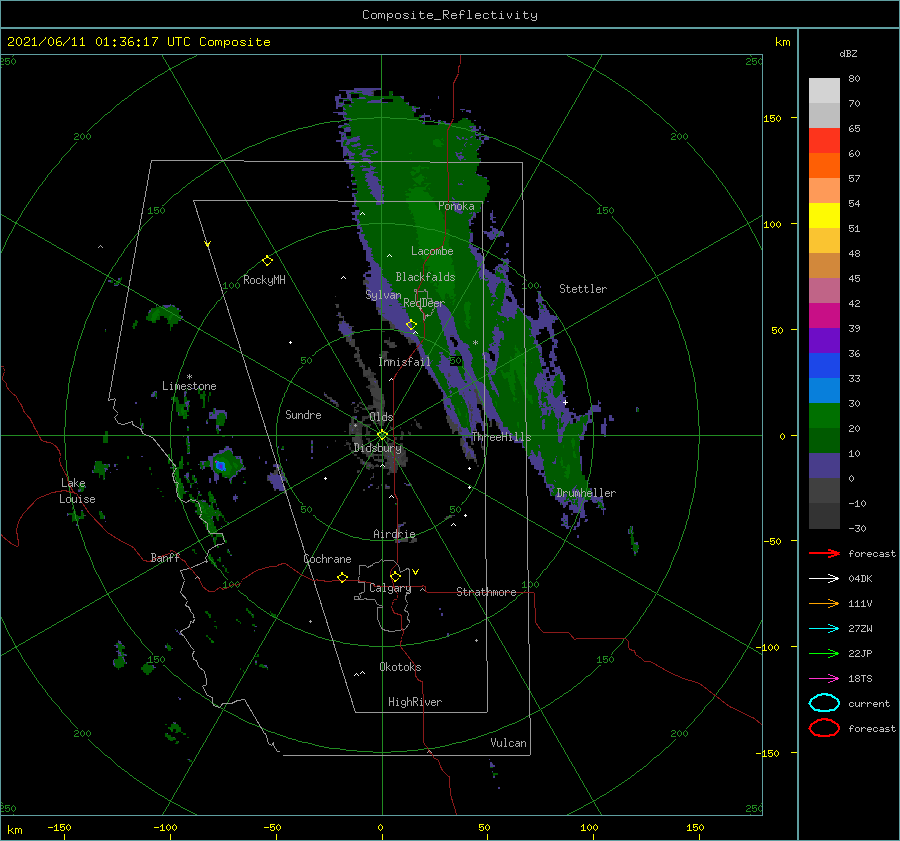Click the Drumheller city label
Image resolution: width=900 pixels, height=841 pixels.
tap(586, 493)
